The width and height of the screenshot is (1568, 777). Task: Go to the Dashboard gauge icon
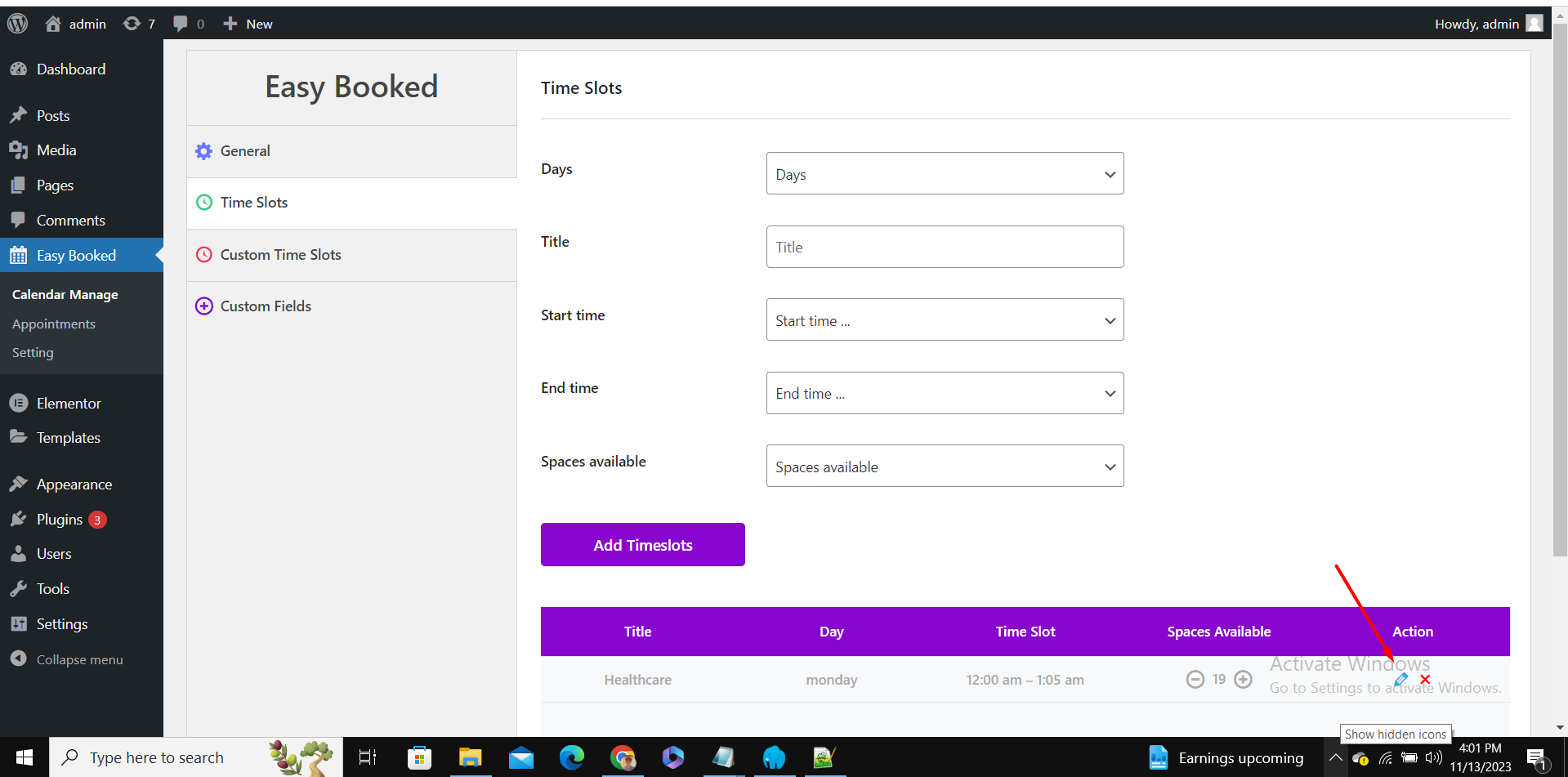point(19,69)
